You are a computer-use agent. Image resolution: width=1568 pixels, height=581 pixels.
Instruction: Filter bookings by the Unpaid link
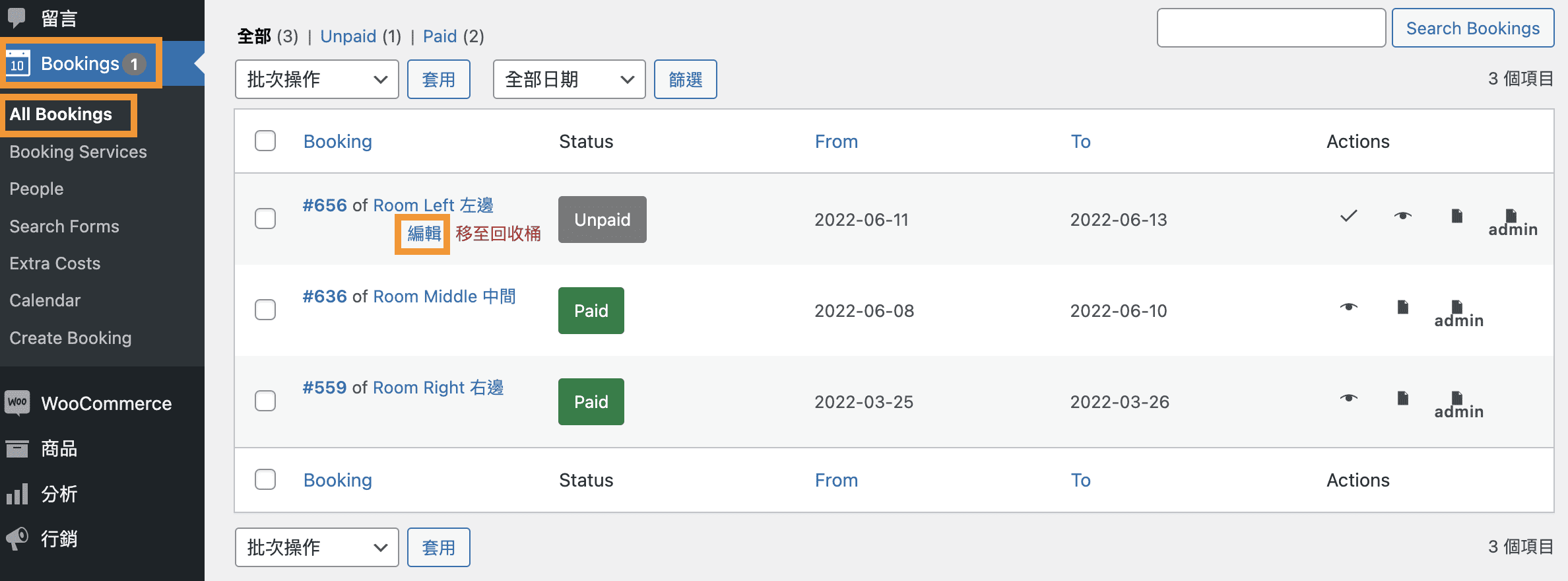coord(348,36)
